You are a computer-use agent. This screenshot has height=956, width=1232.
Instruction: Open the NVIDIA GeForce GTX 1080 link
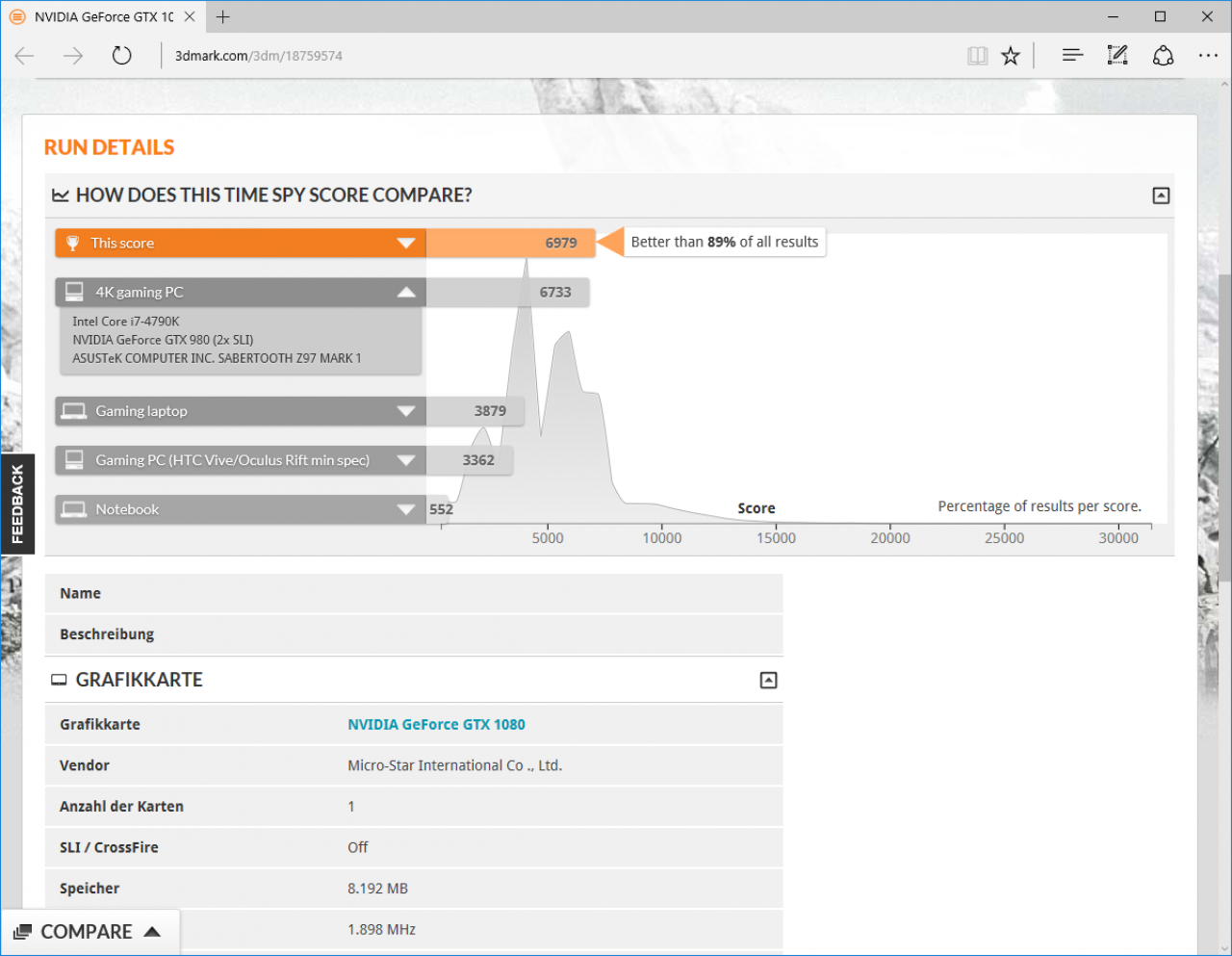point(436,724)
